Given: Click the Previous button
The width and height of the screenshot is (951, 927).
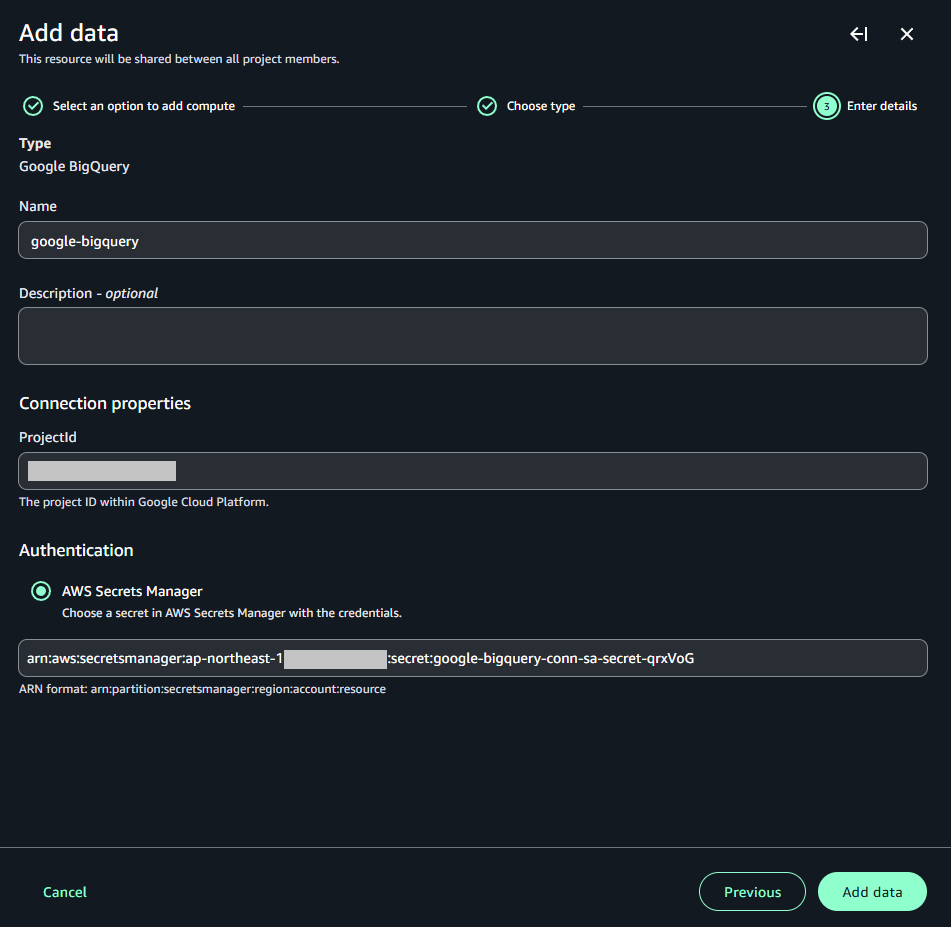Looking at the screenshot, I should tap(752, 892).
